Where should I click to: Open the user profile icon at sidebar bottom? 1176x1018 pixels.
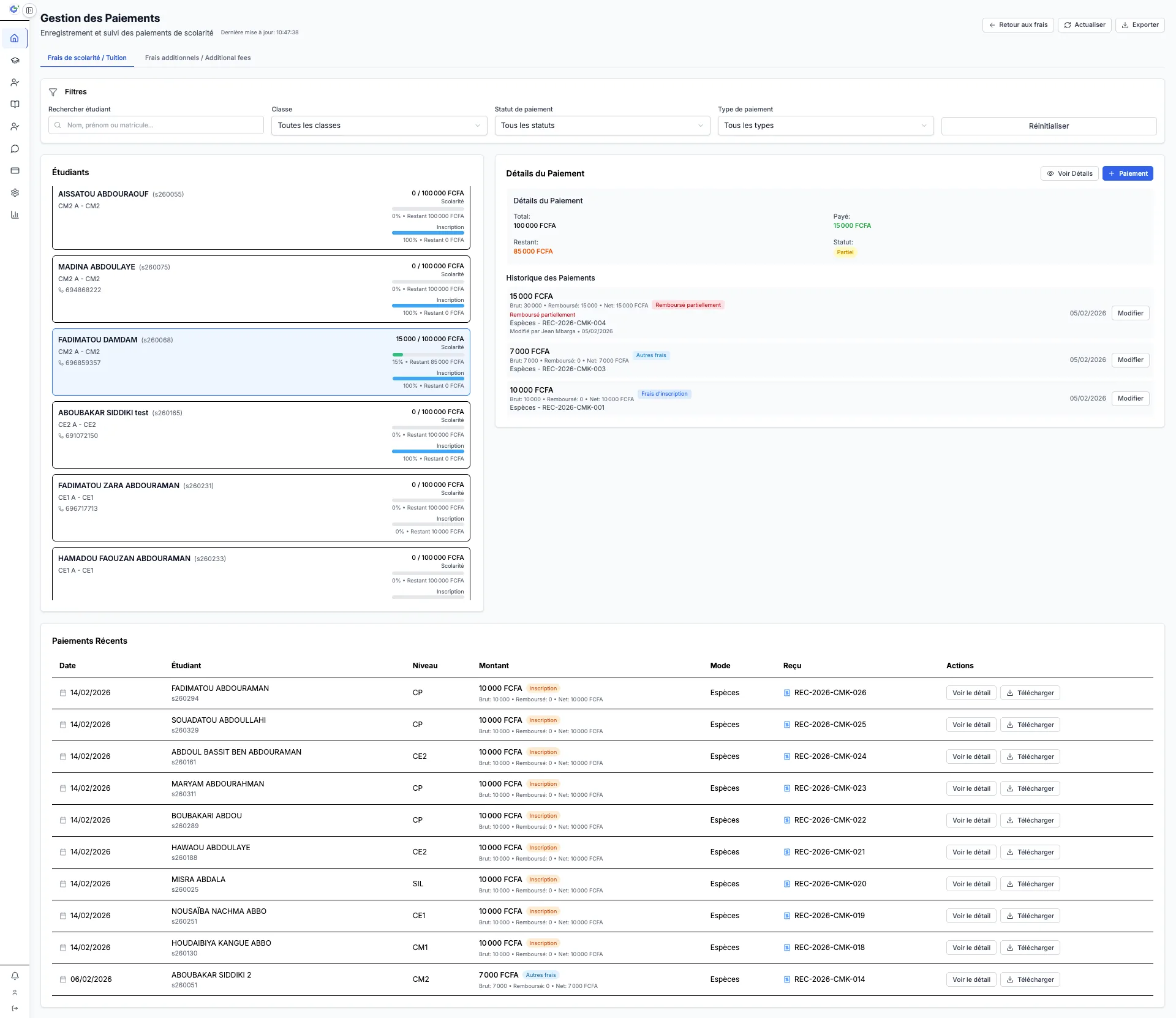(x=15, y=993)
